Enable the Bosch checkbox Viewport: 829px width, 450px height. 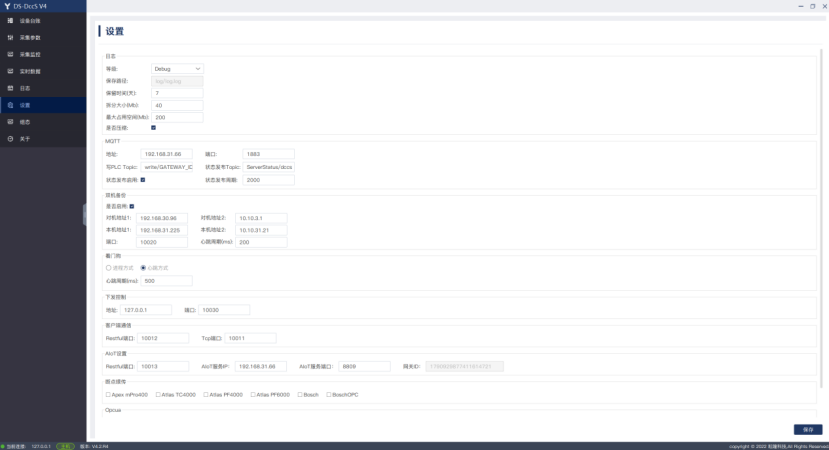click(x=300, y=394)
